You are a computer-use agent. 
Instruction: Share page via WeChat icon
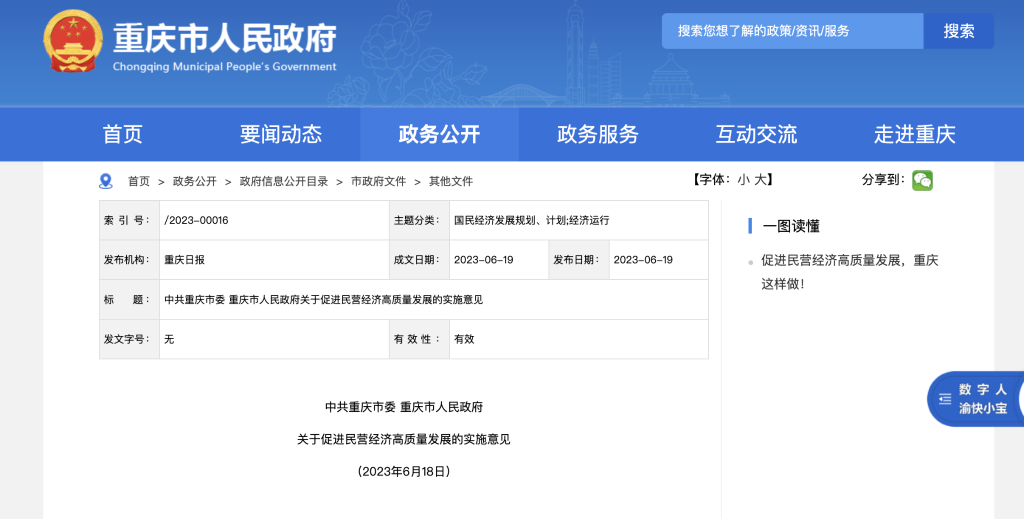[922, 180]
